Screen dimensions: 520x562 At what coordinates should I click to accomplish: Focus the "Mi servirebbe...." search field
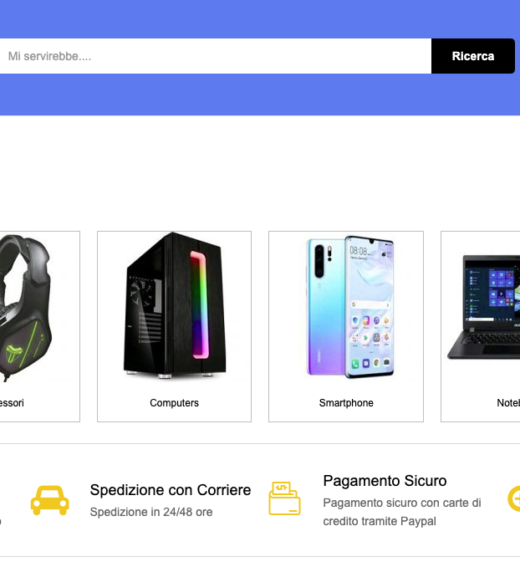[215, 56]
